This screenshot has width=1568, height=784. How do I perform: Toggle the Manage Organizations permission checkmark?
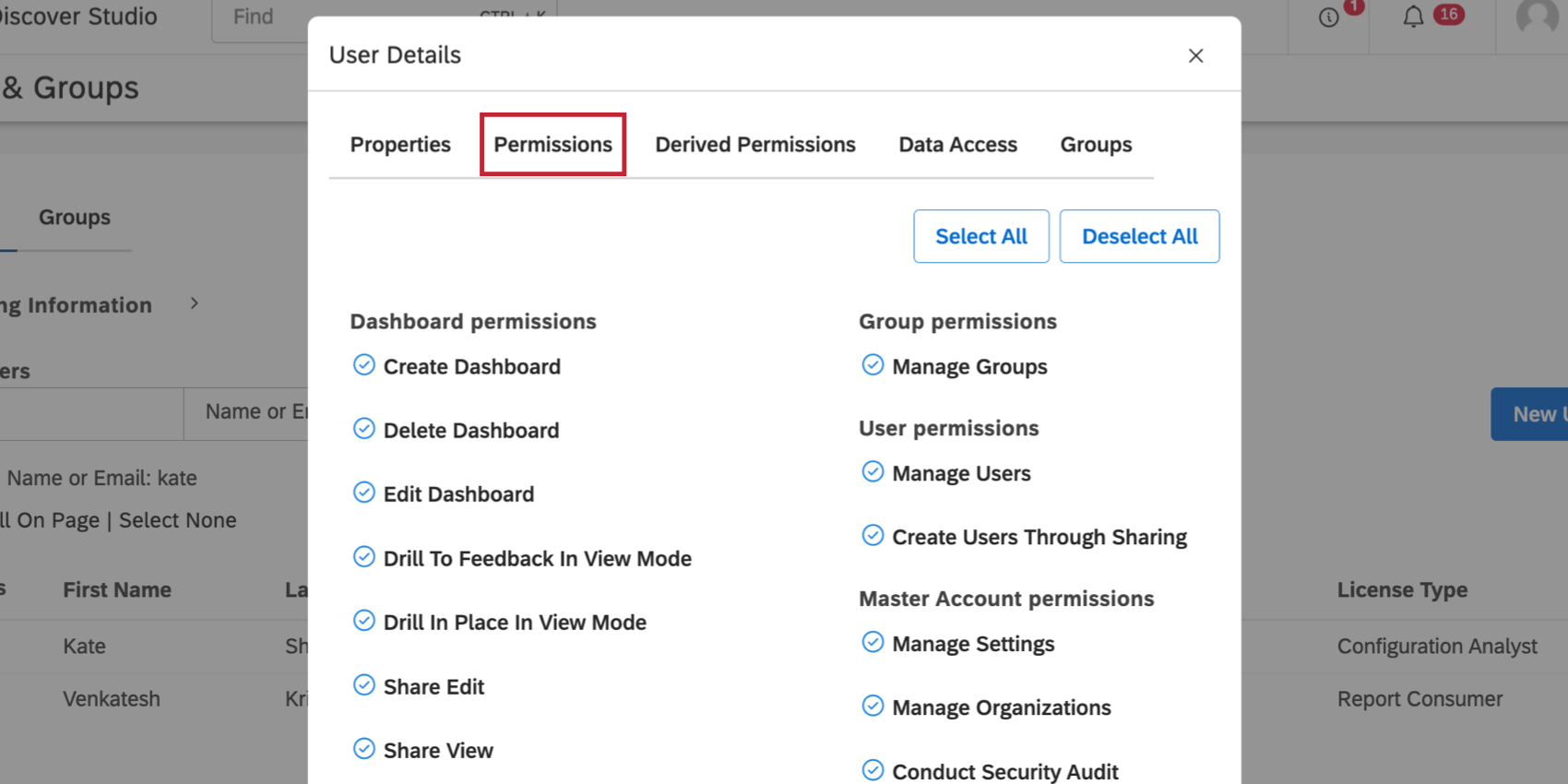click(873, 707)
